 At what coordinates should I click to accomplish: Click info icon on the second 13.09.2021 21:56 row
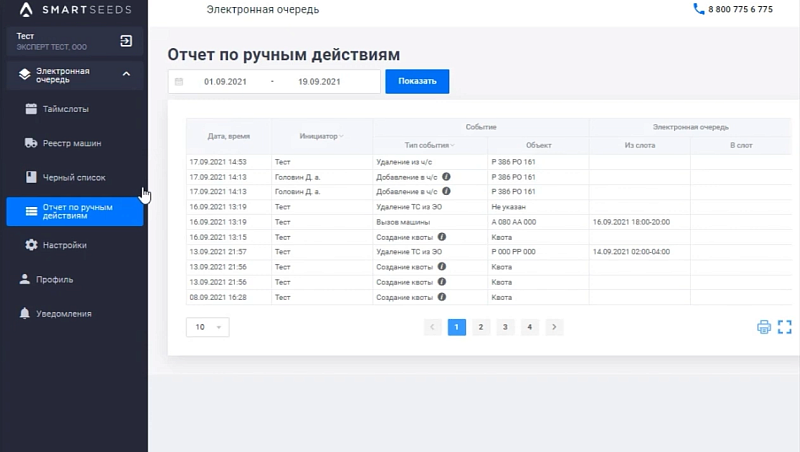442,282
